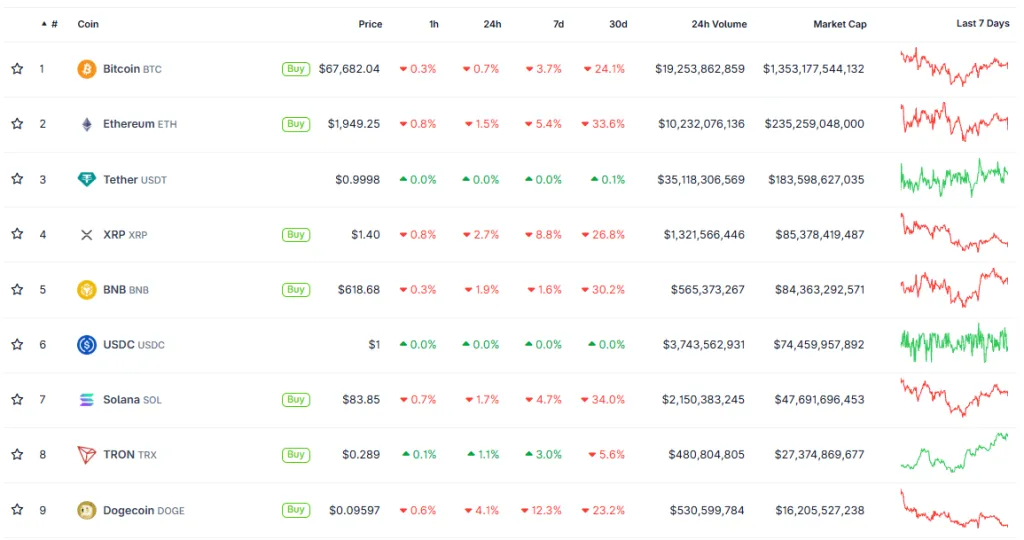Sort the table by Market Cap header

(839, 24)
